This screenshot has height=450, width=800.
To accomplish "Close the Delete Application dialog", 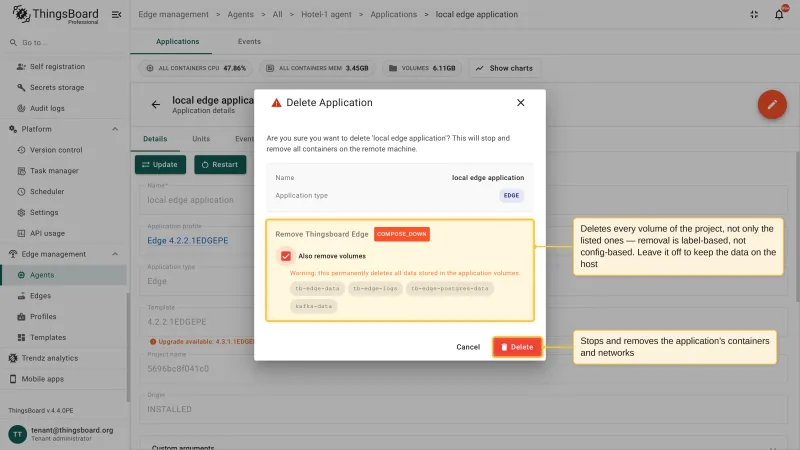I will tap(520, 103).
